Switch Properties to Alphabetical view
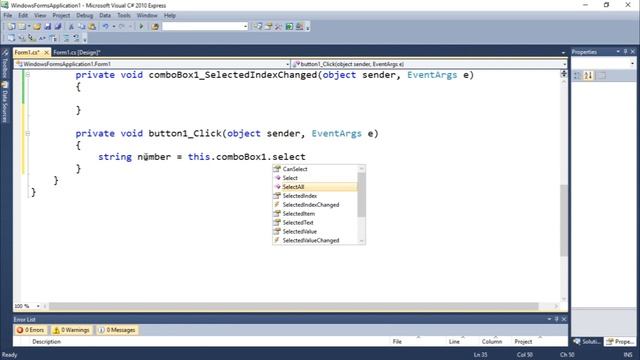Viewport: 640px width, 360px height. coord(588,76)
